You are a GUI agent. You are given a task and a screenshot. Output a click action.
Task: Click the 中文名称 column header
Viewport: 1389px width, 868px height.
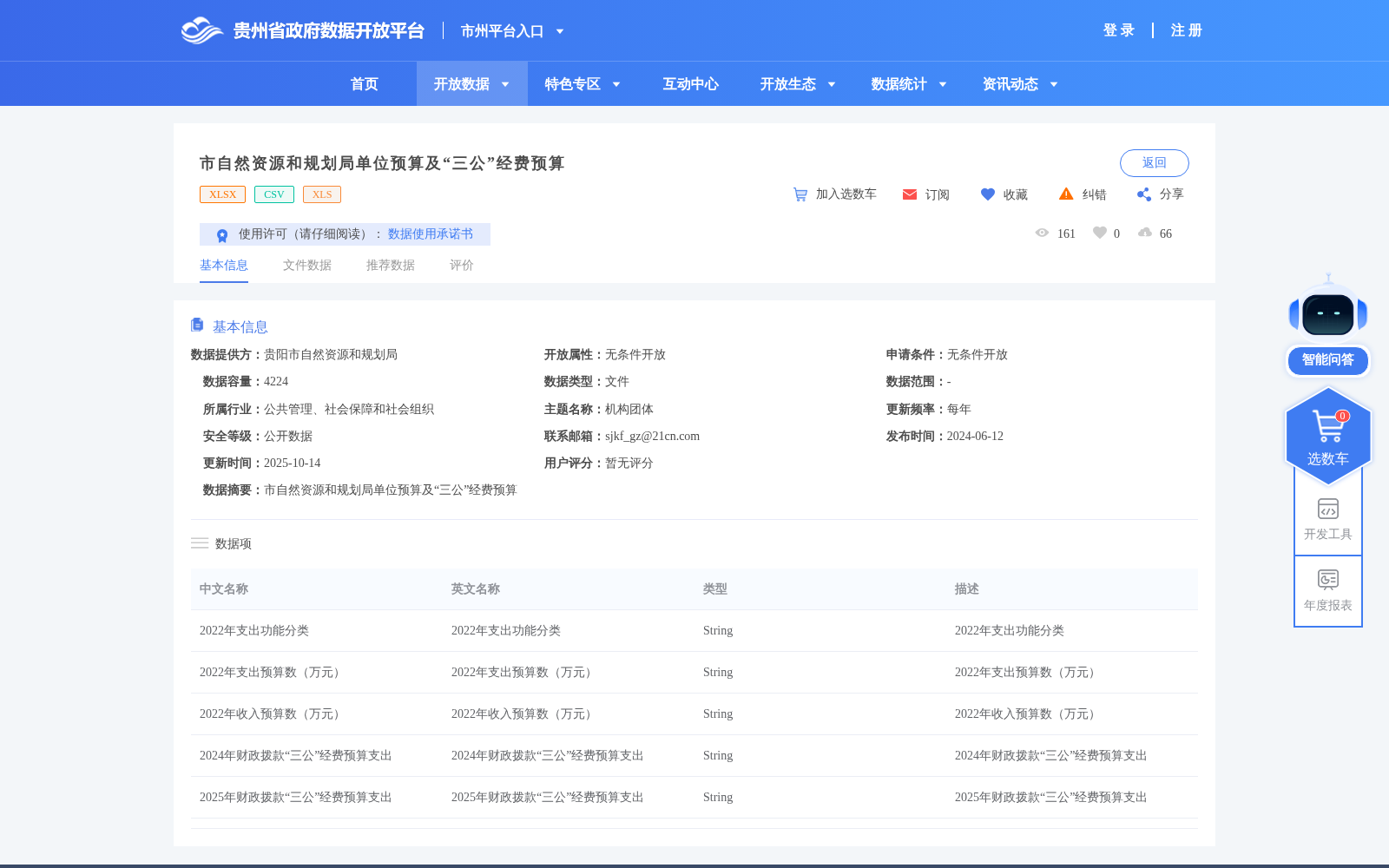click(x=224, y=589)
